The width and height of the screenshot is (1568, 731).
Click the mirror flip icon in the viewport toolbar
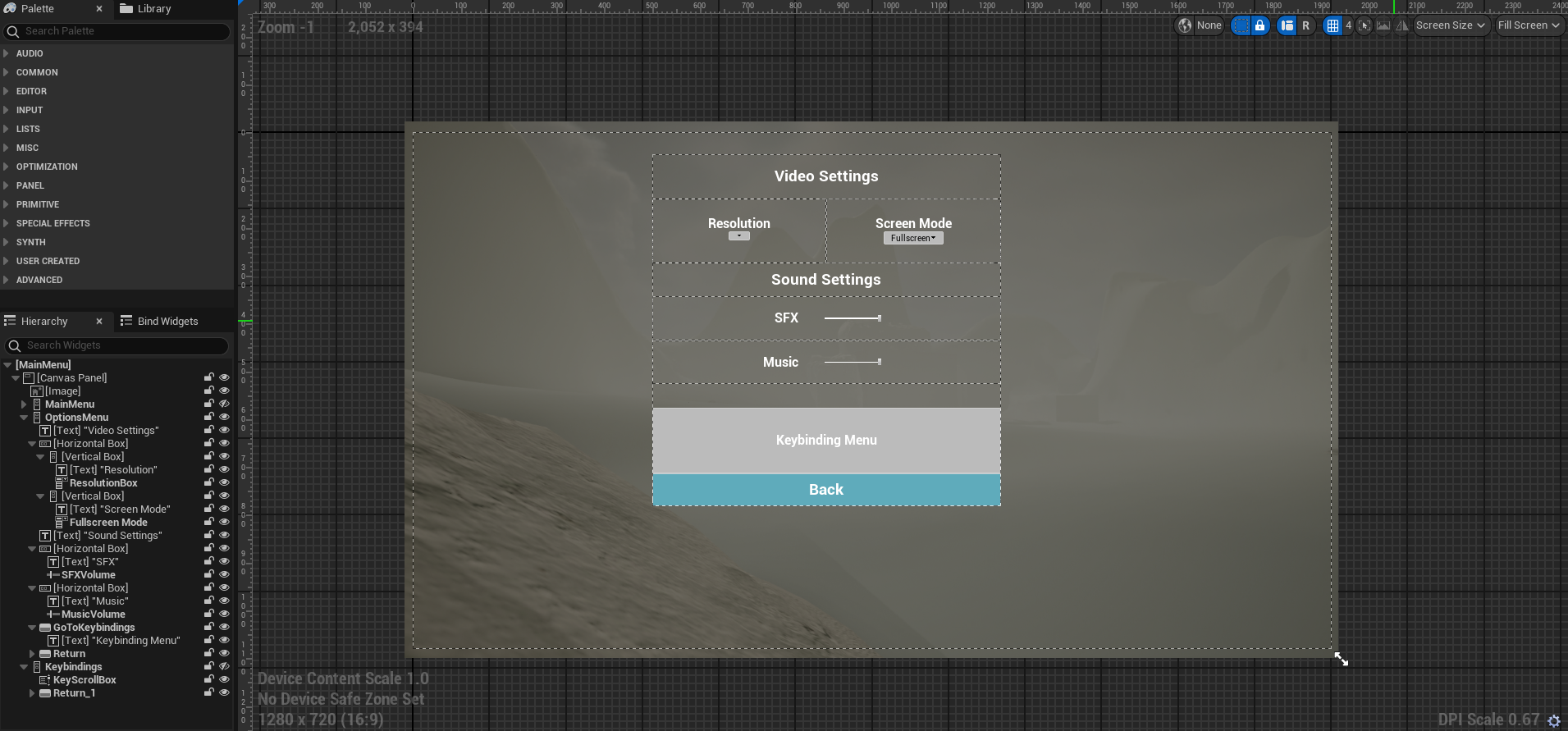pos(1402,25)
